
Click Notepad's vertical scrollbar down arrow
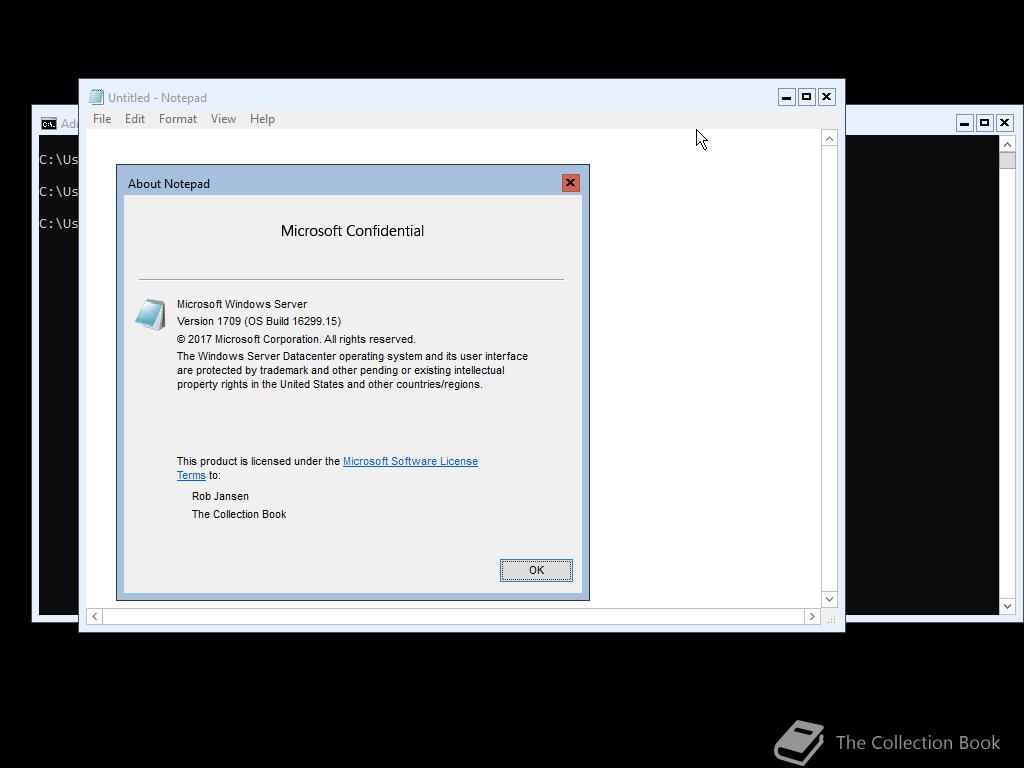[x=829, y=599]
